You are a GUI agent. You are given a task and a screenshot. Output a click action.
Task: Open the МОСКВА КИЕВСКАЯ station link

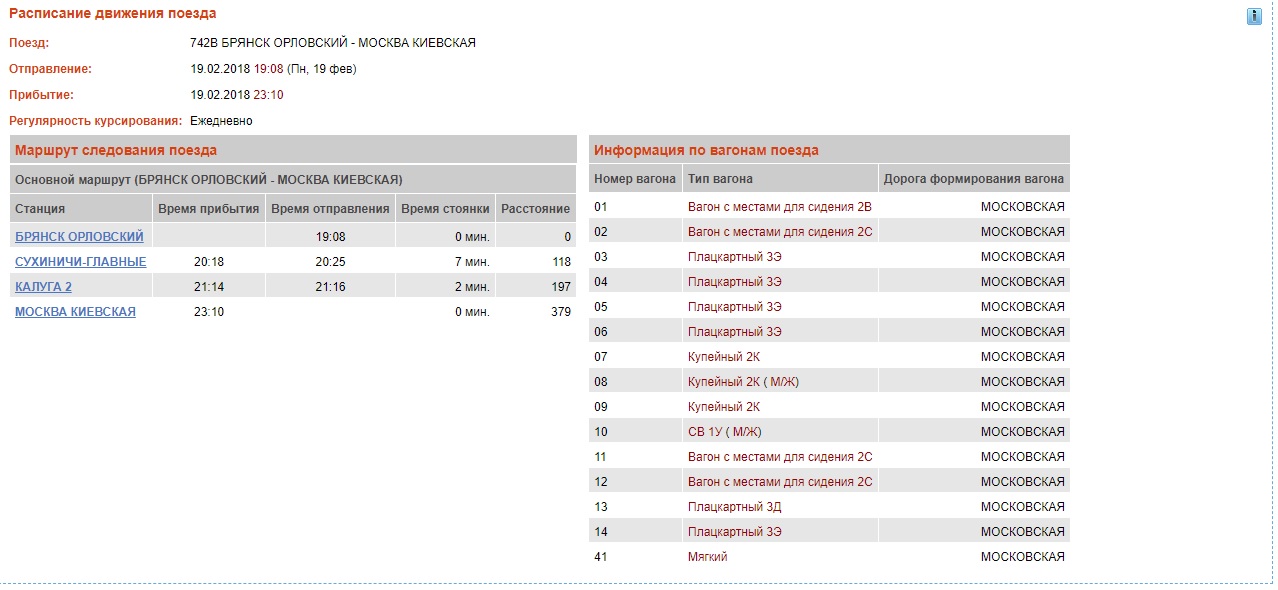(x=75, y=312)
